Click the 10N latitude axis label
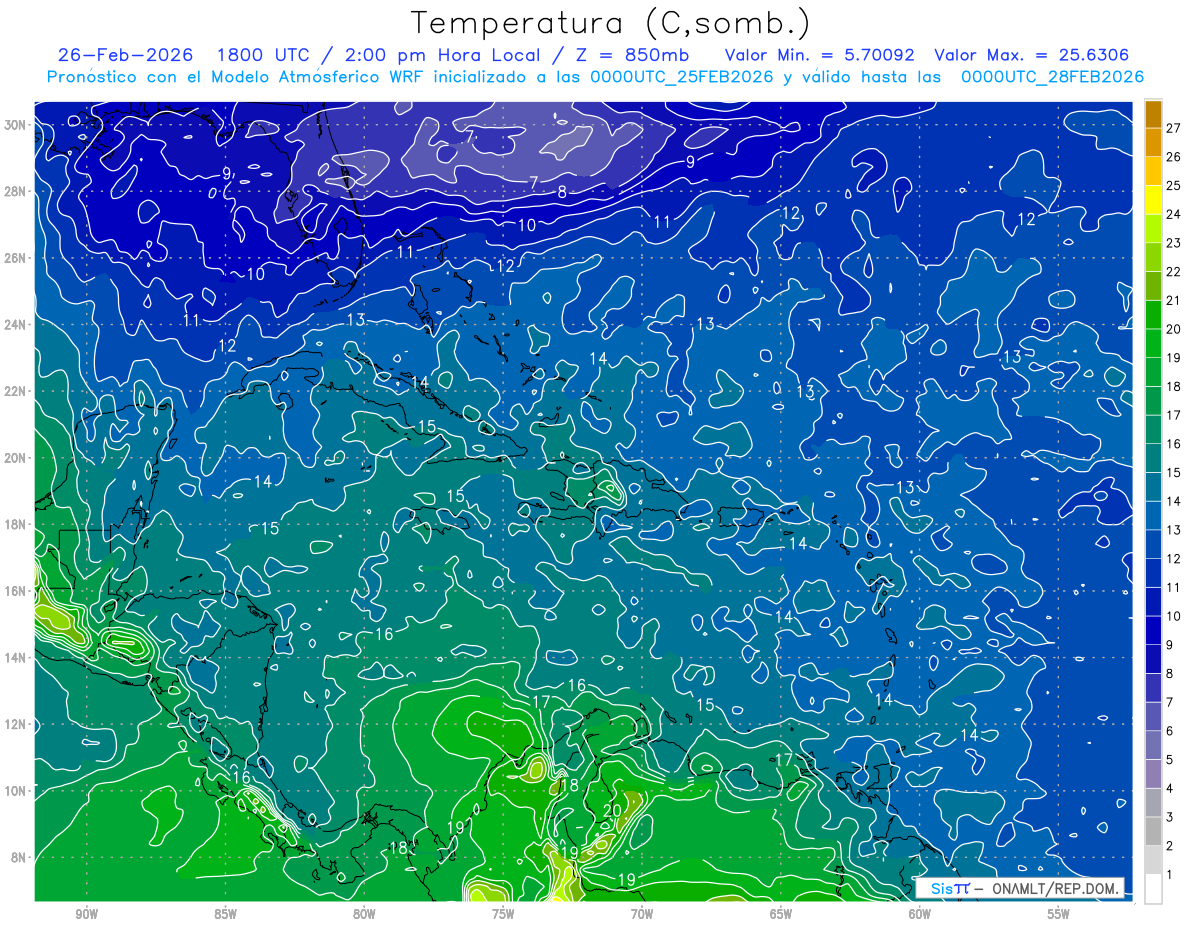1200x927 pixels. (17, 791)
